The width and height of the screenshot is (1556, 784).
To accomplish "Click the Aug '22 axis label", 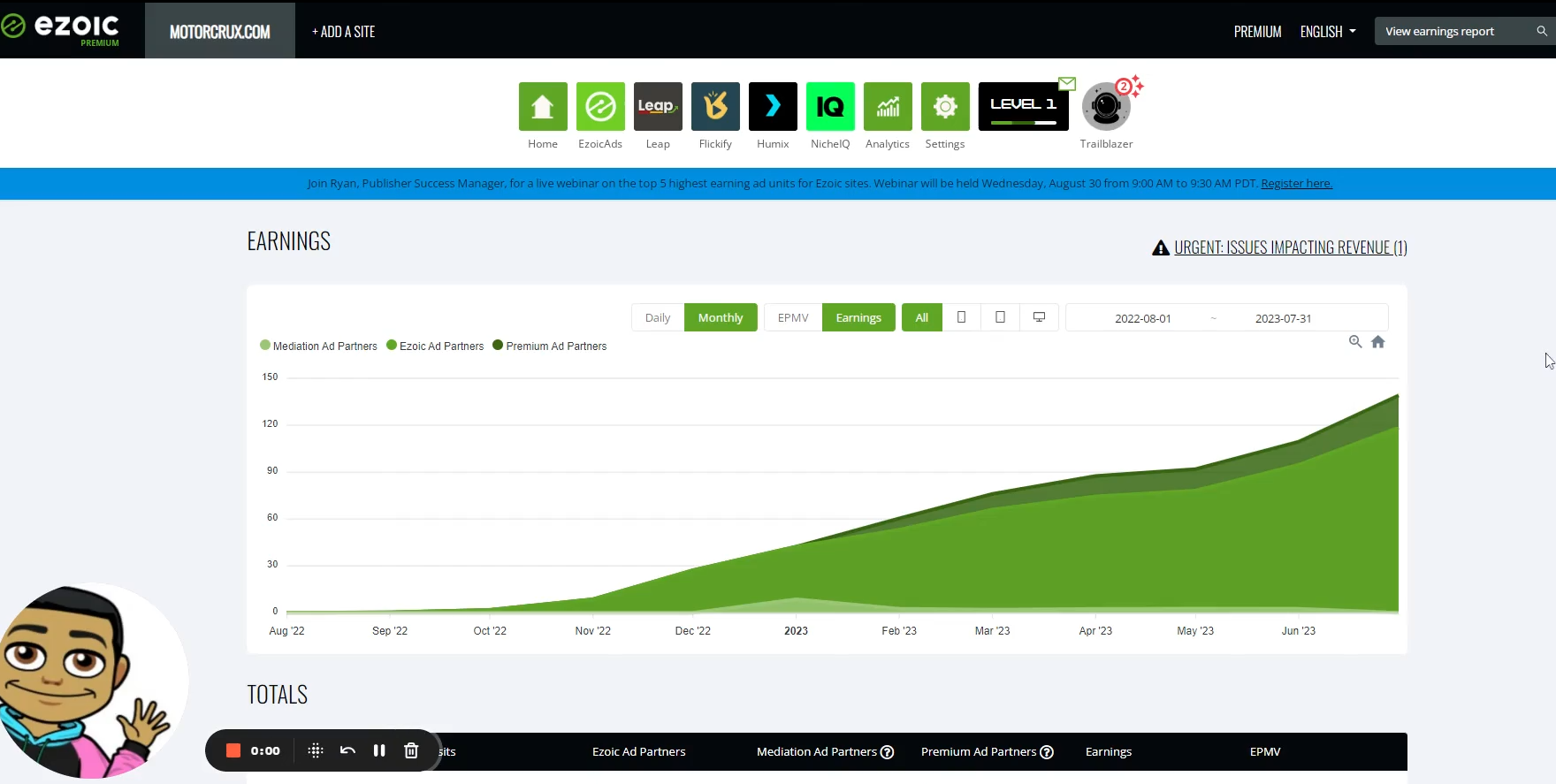I will (x=286, y=630).
